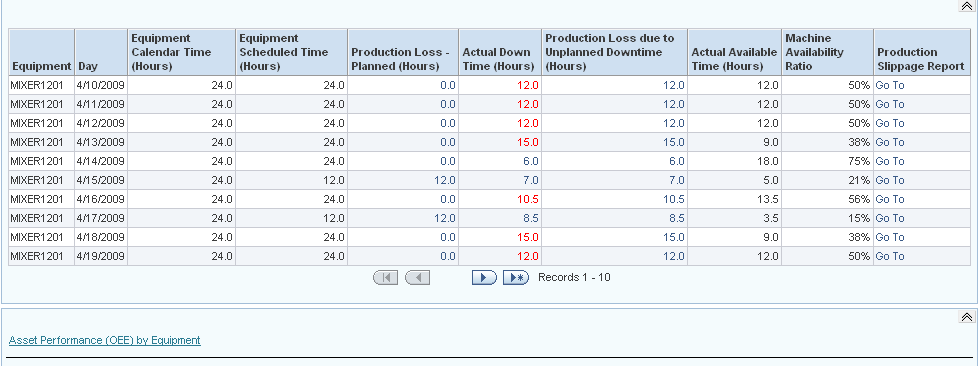Open Go To link for 4/17/2009
Image resolution: width=979 pixels, height=368 pixels.
tap(890, 219)
